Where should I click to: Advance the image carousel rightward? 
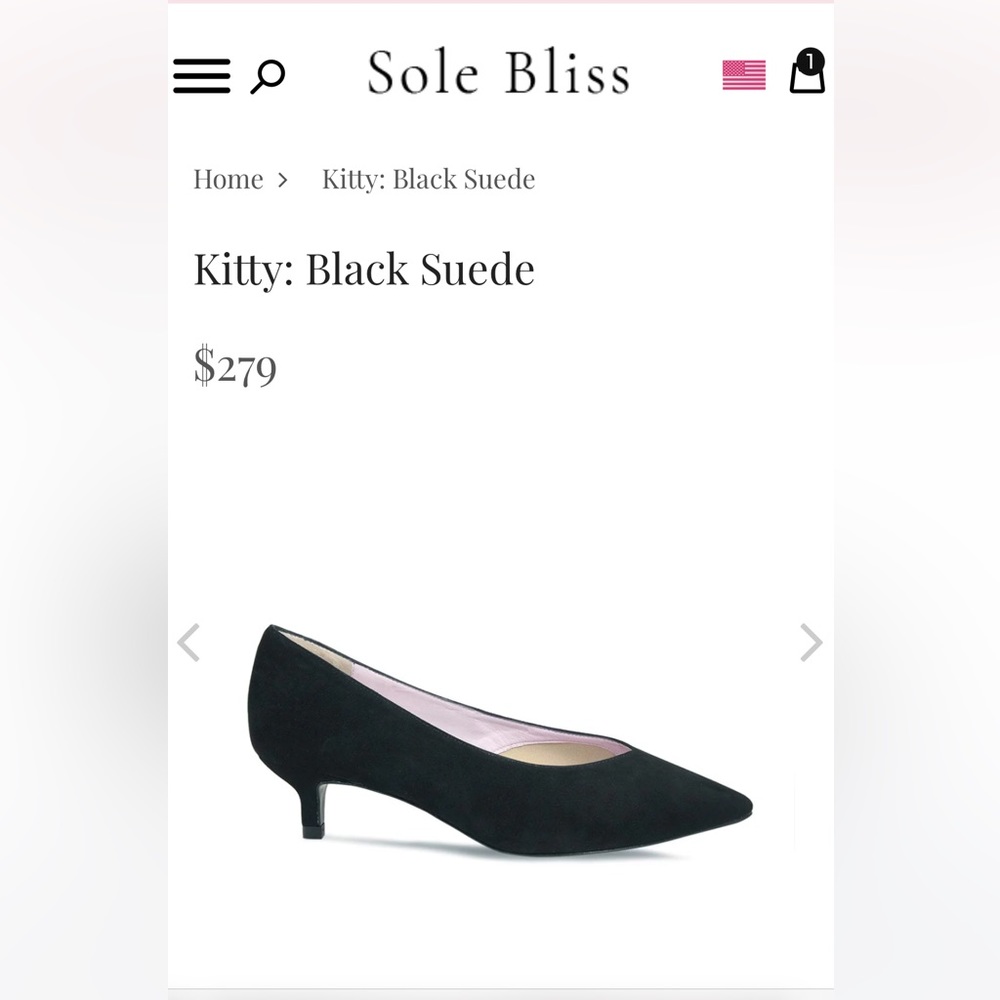(809, 641)
